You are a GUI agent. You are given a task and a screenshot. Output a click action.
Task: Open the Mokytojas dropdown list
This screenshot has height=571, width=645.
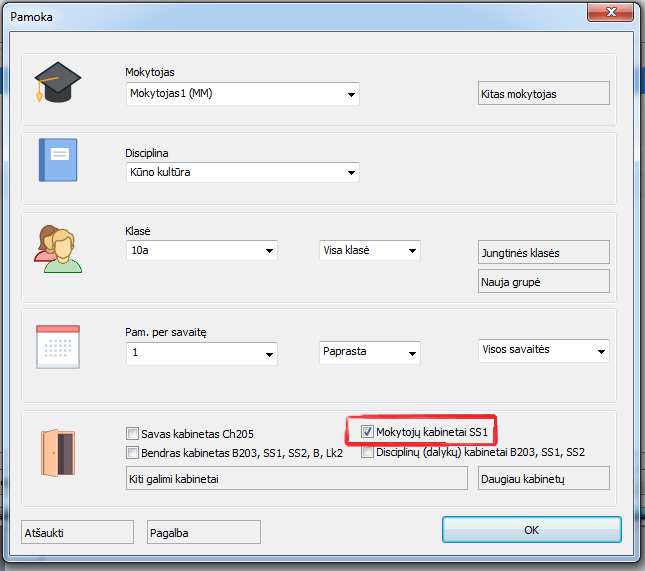pyautogui.click(x=351, y=95)
